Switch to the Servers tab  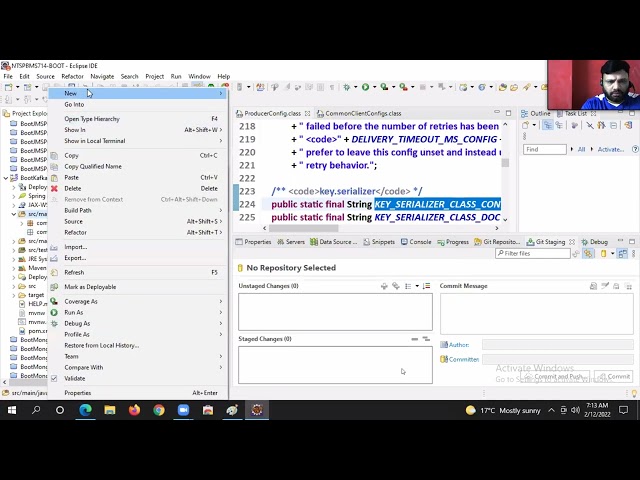[291, 242]
